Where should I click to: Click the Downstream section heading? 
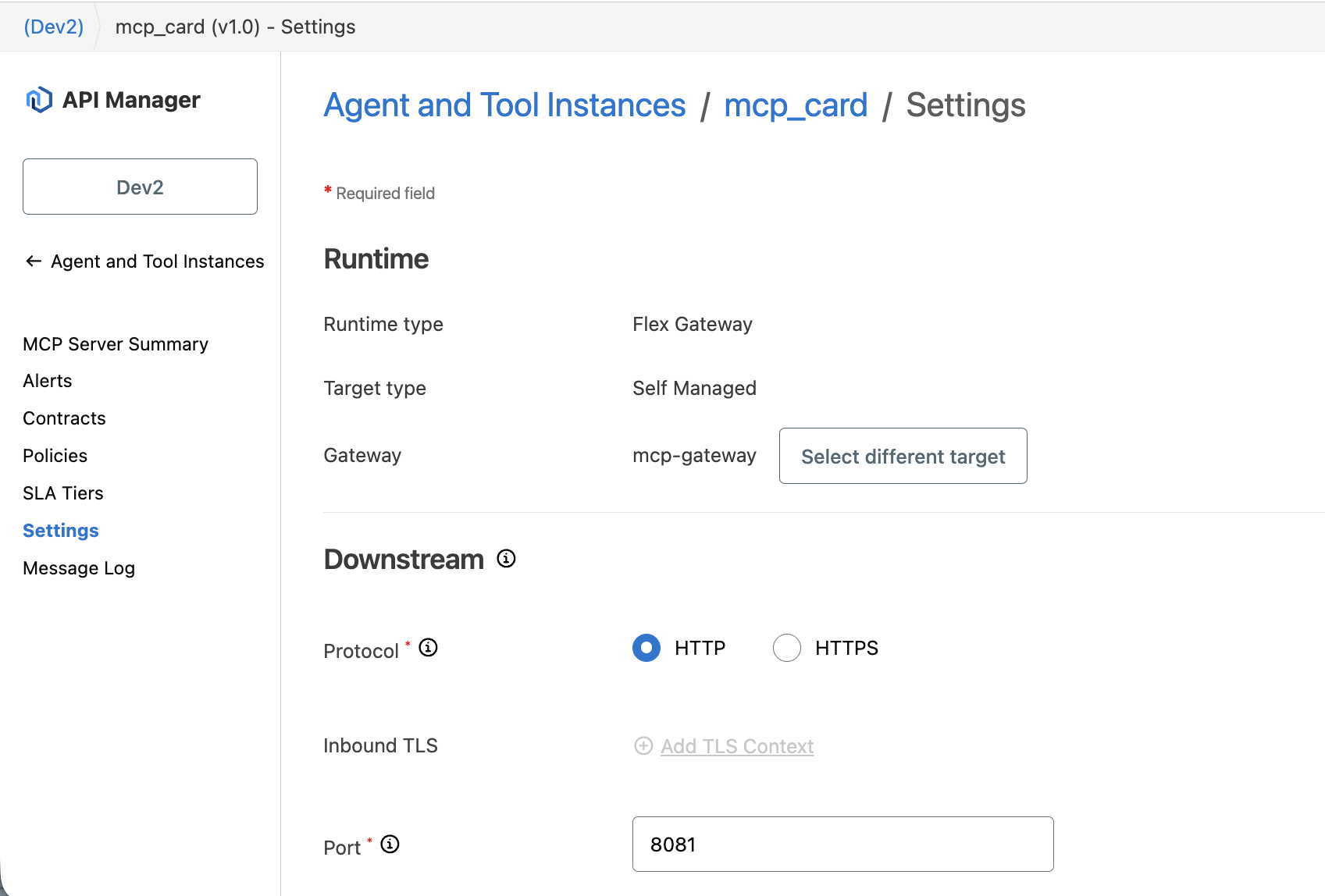[404, 560]
